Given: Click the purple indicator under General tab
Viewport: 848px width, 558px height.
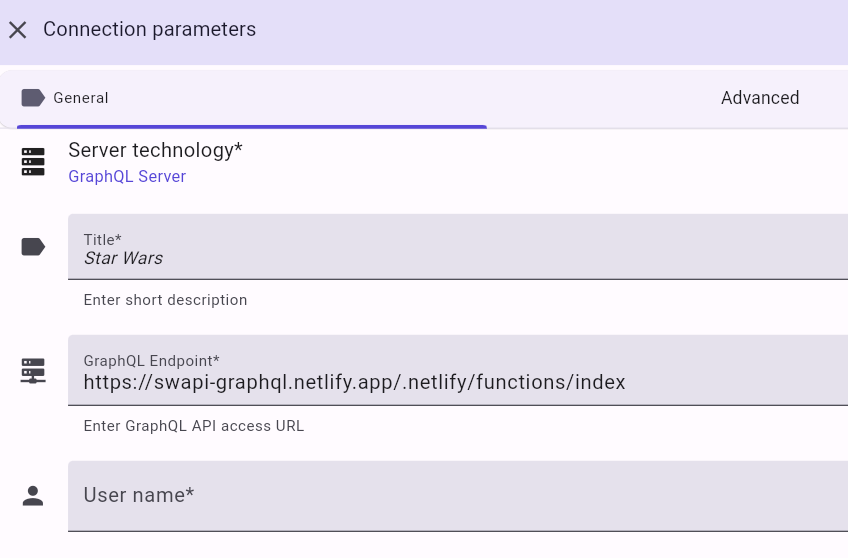Looking at the screenshot, I should coord(251,127).
